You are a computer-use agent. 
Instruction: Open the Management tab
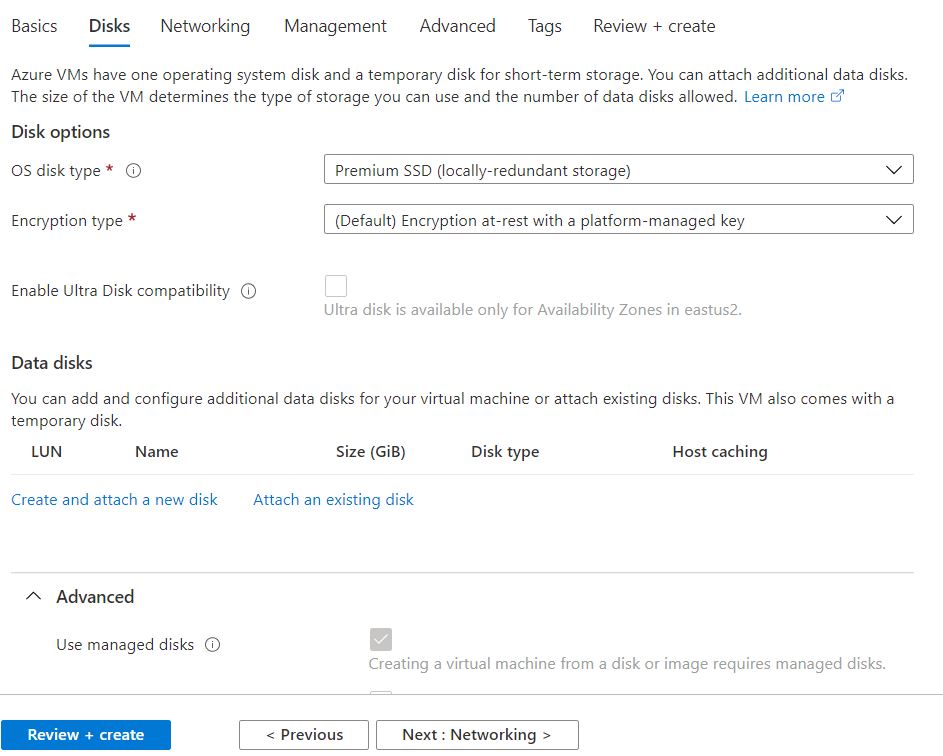click(335, 26)
